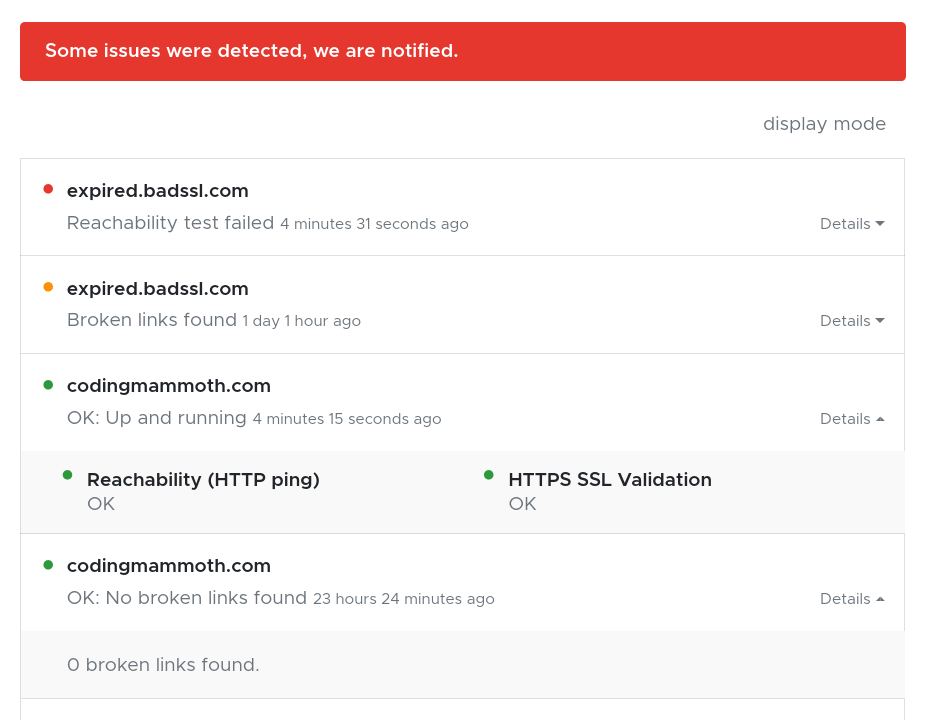This screenshot has width=931, height=720.
Task: Click green dot beside 'OK: Up and running' site
Action: click(x=48, y=384)
